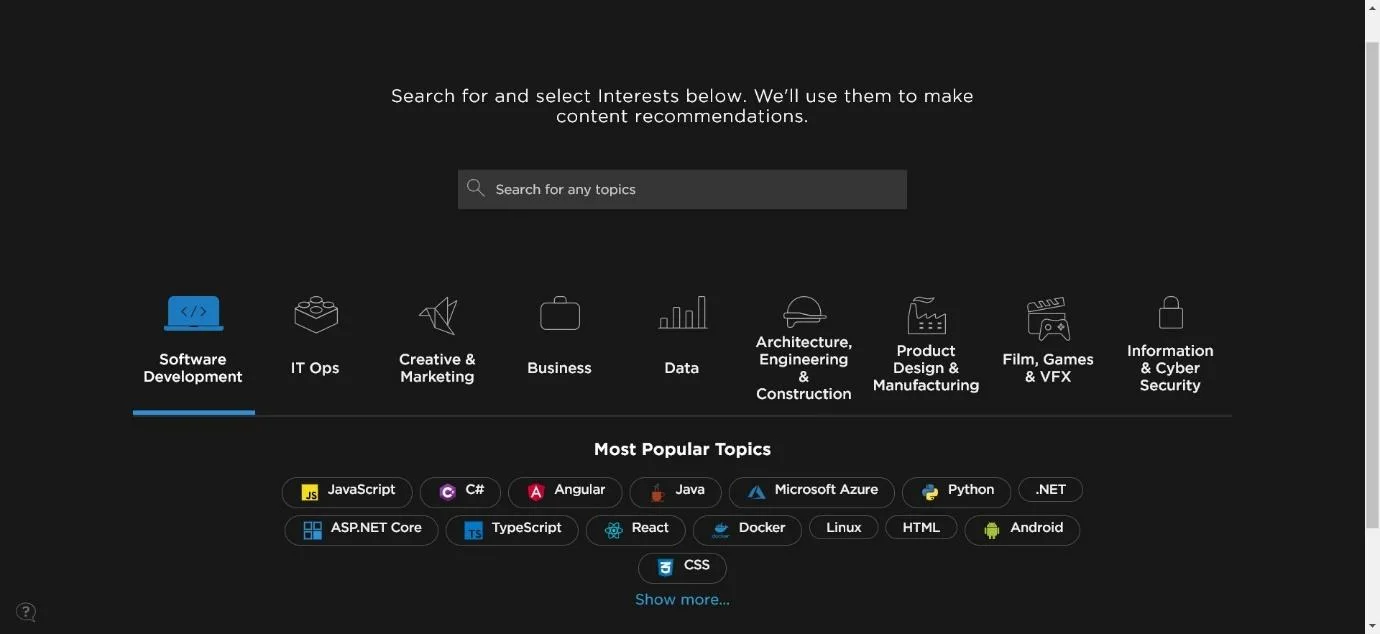This screenshot has height=634, width=1380.
Task: Choose Product Design factory icon
Action: [x=926, y=315]
